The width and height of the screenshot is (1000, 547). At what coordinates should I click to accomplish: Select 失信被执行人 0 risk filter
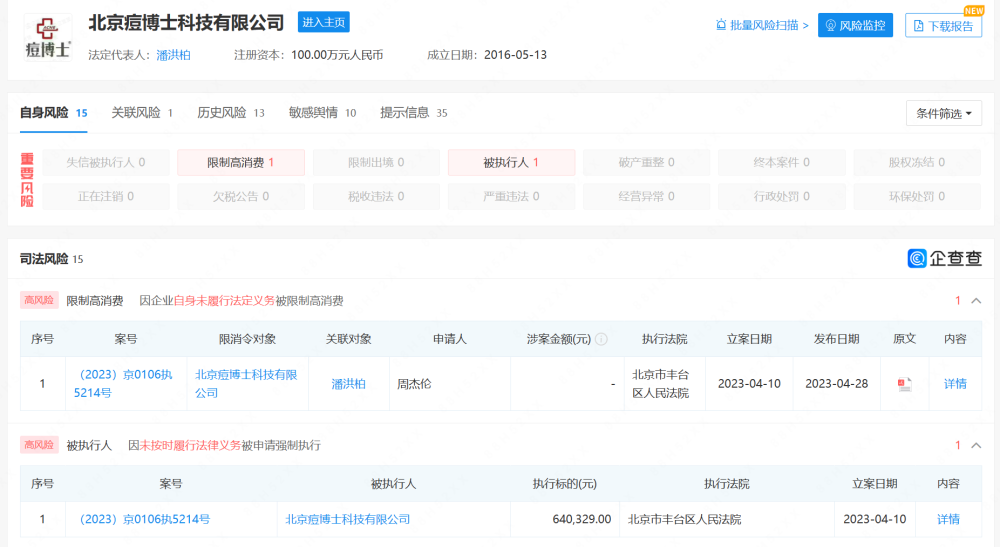point(106,163)
